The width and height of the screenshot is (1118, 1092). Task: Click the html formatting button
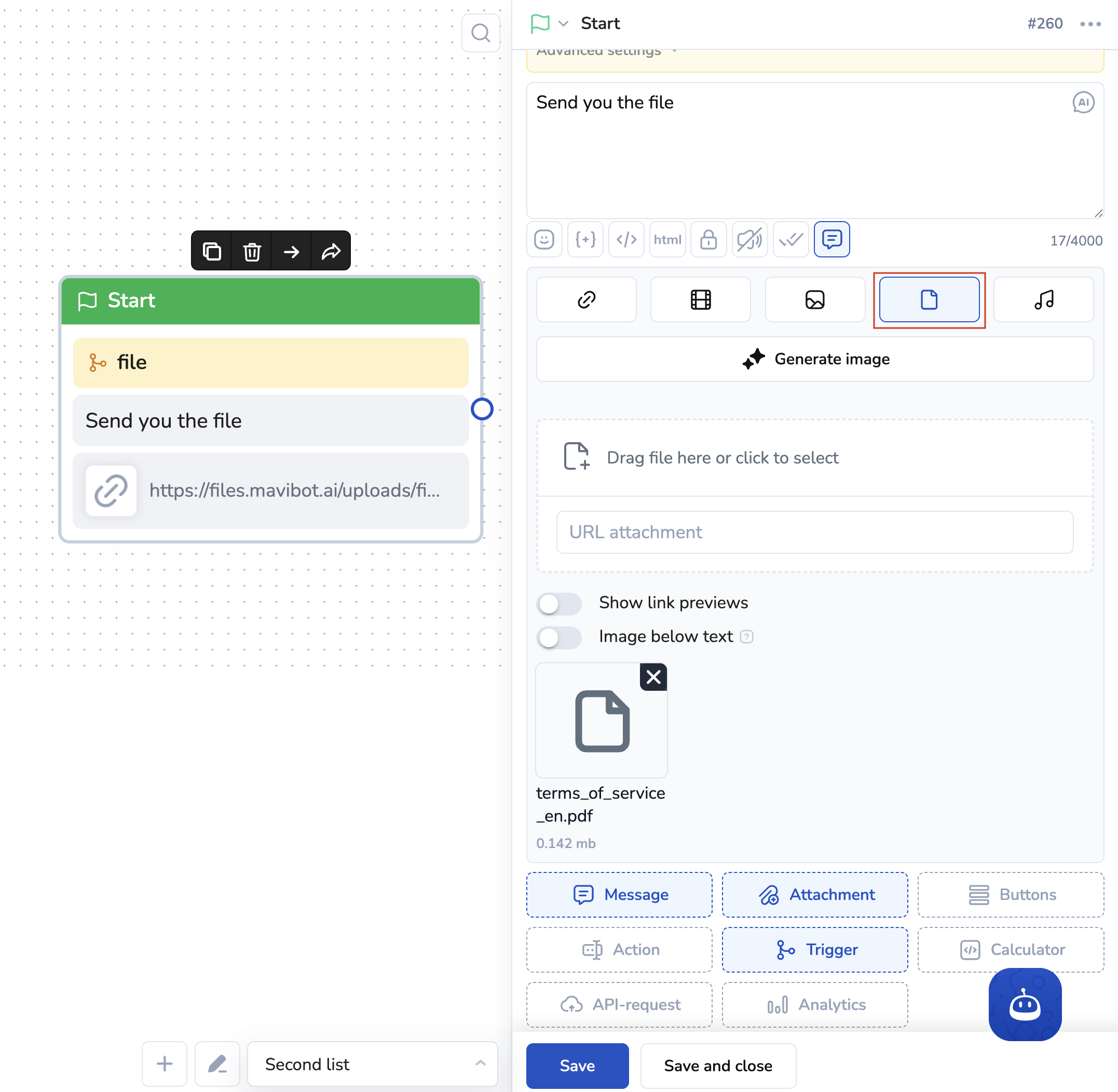click(667, 239)
